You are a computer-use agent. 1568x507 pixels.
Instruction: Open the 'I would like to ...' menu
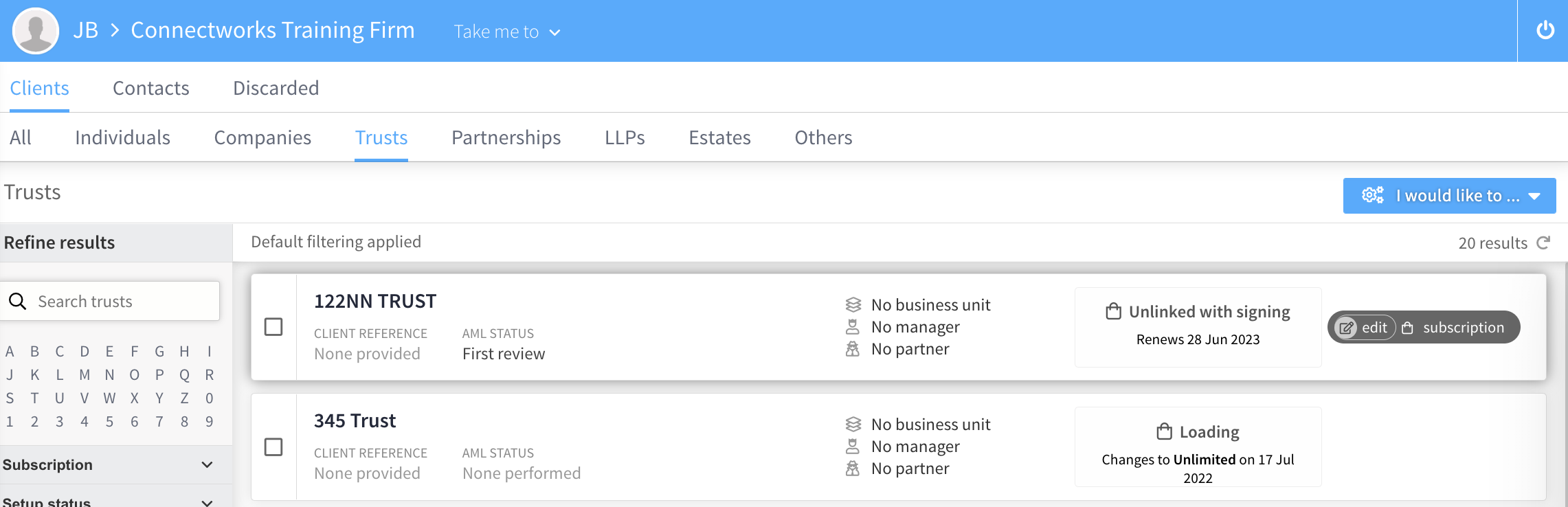[x=1449, y=196]
